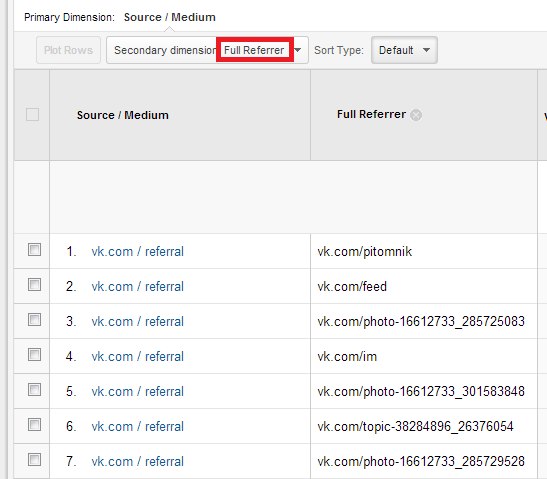Click the Plot Rows button

point(68,50)
